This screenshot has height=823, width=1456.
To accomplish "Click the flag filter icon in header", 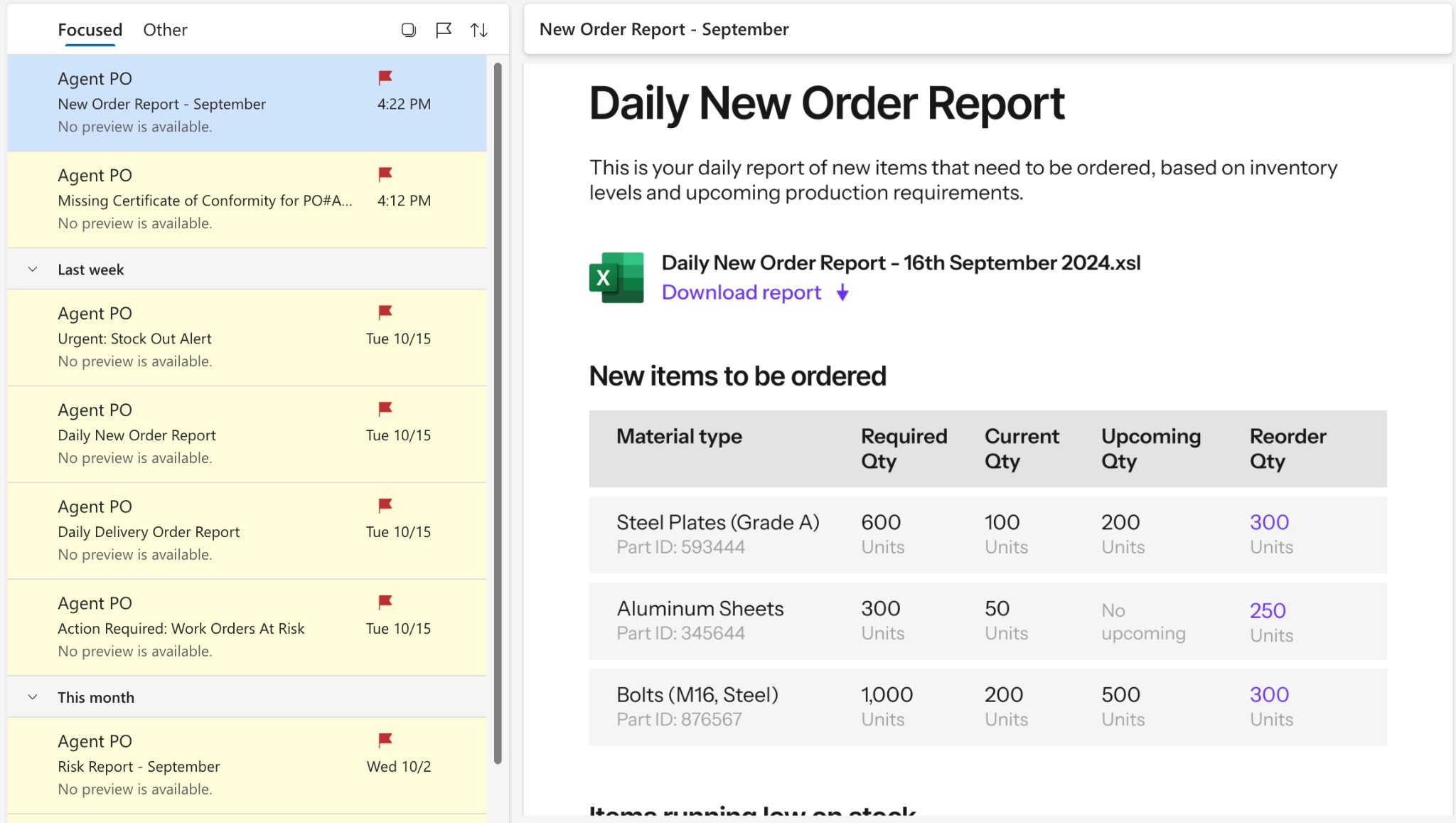I will click(444, 30).
